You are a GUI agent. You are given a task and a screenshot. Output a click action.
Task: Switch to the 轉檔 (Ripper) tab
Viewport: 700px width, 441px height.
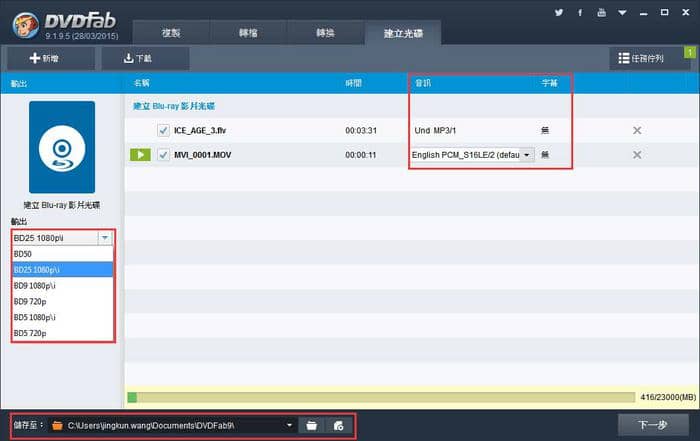248,33
